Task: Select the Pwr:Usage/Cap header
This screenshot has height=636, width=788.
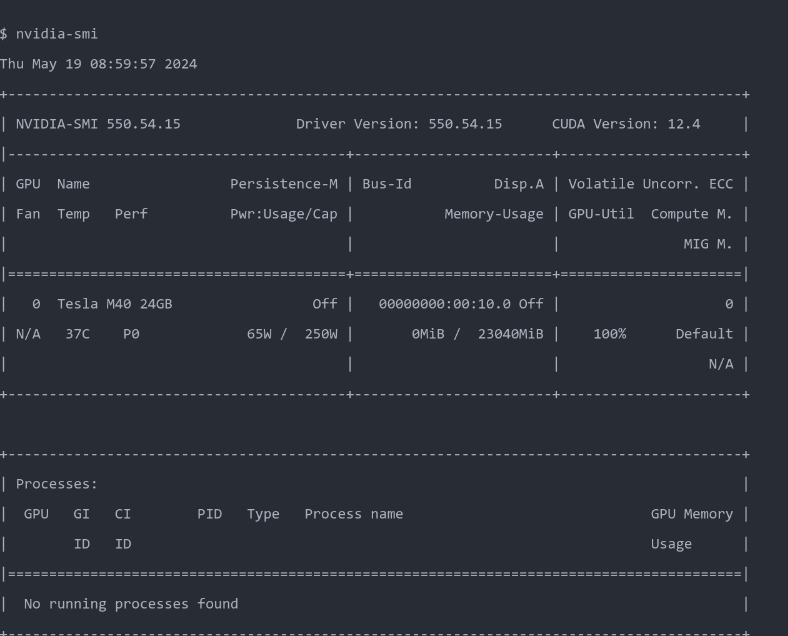Action: (284, 214)
